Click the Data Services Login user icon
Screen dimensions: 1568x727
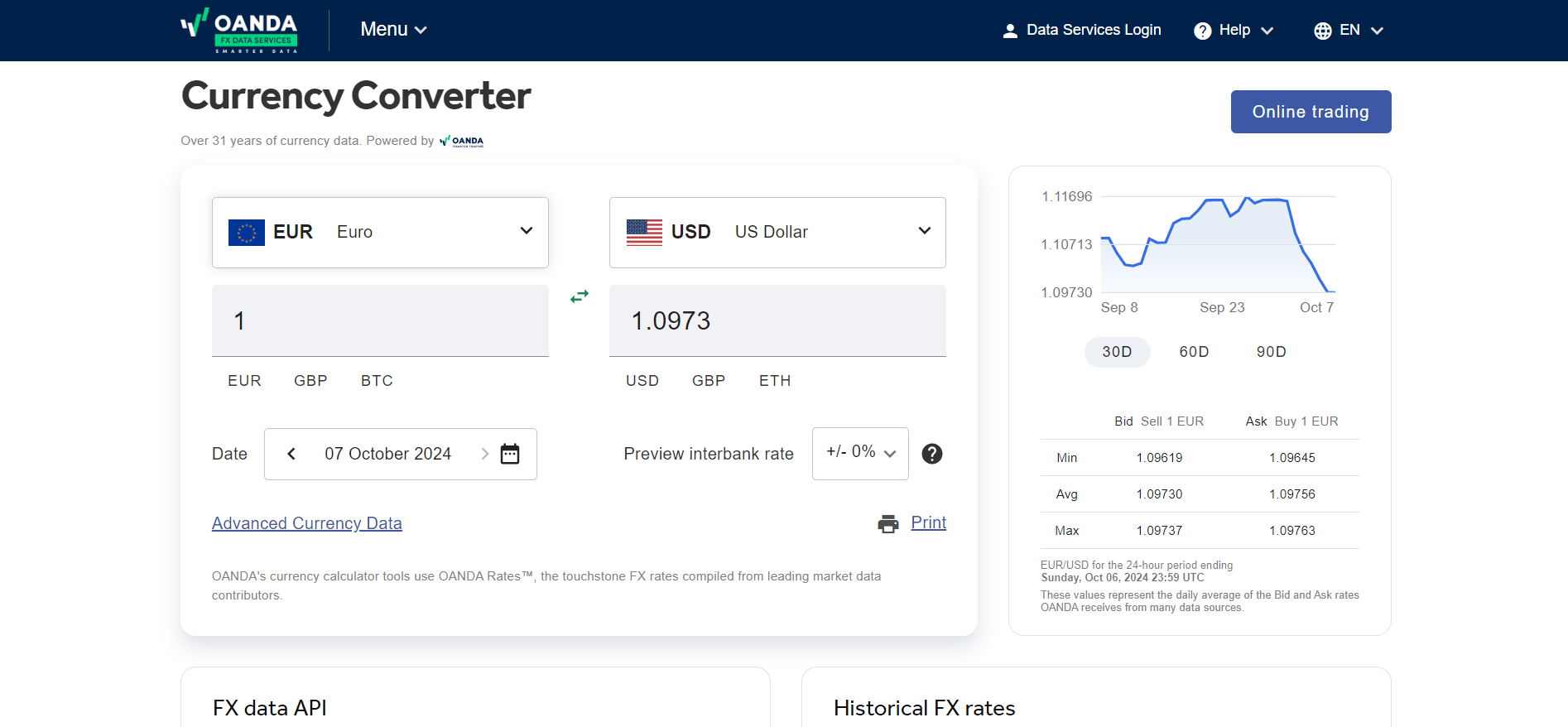[x=1010, y=31]
